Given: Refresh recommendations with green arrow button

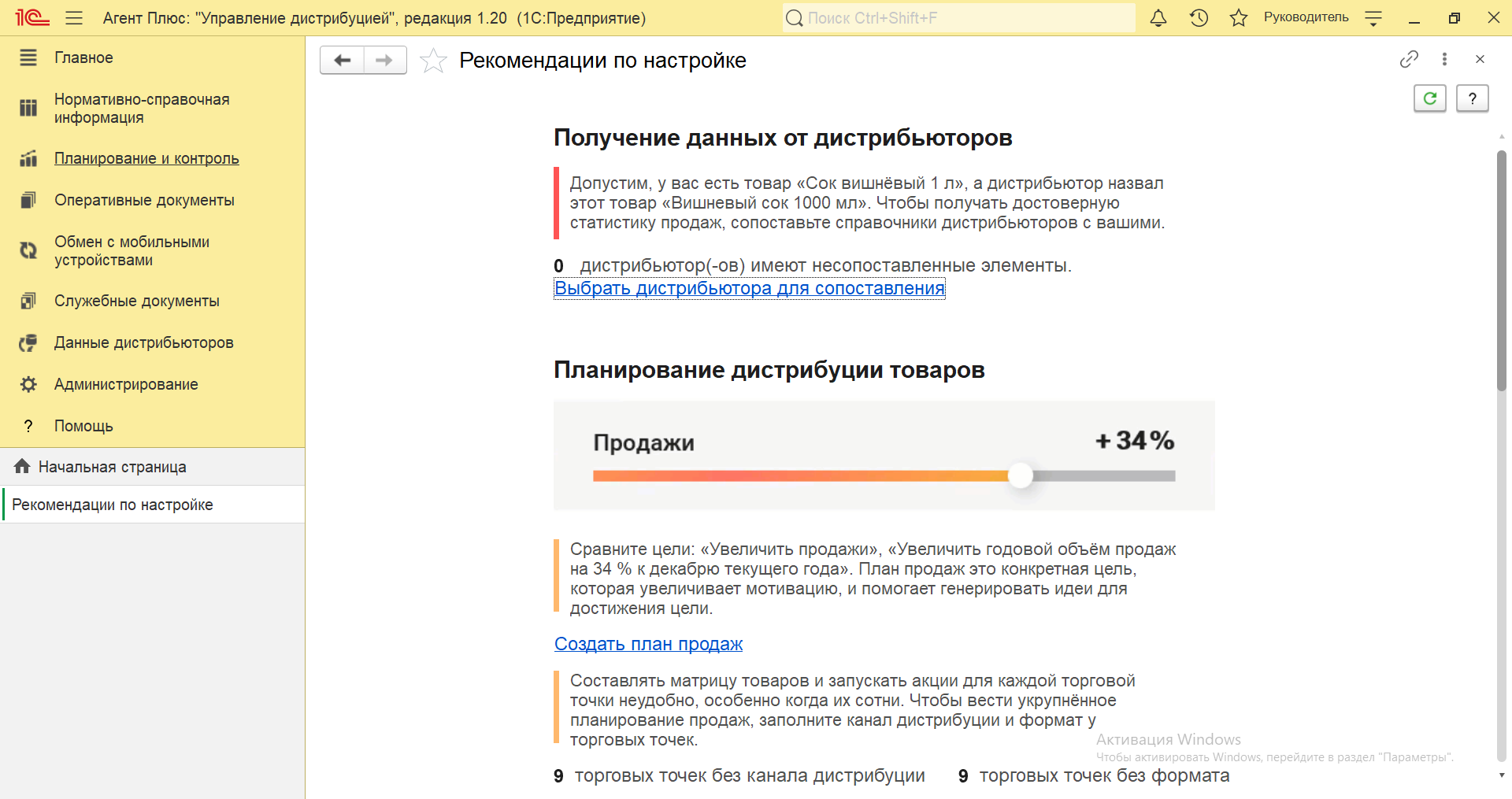Looking at the screenshot, I should tap(1429, 98).
